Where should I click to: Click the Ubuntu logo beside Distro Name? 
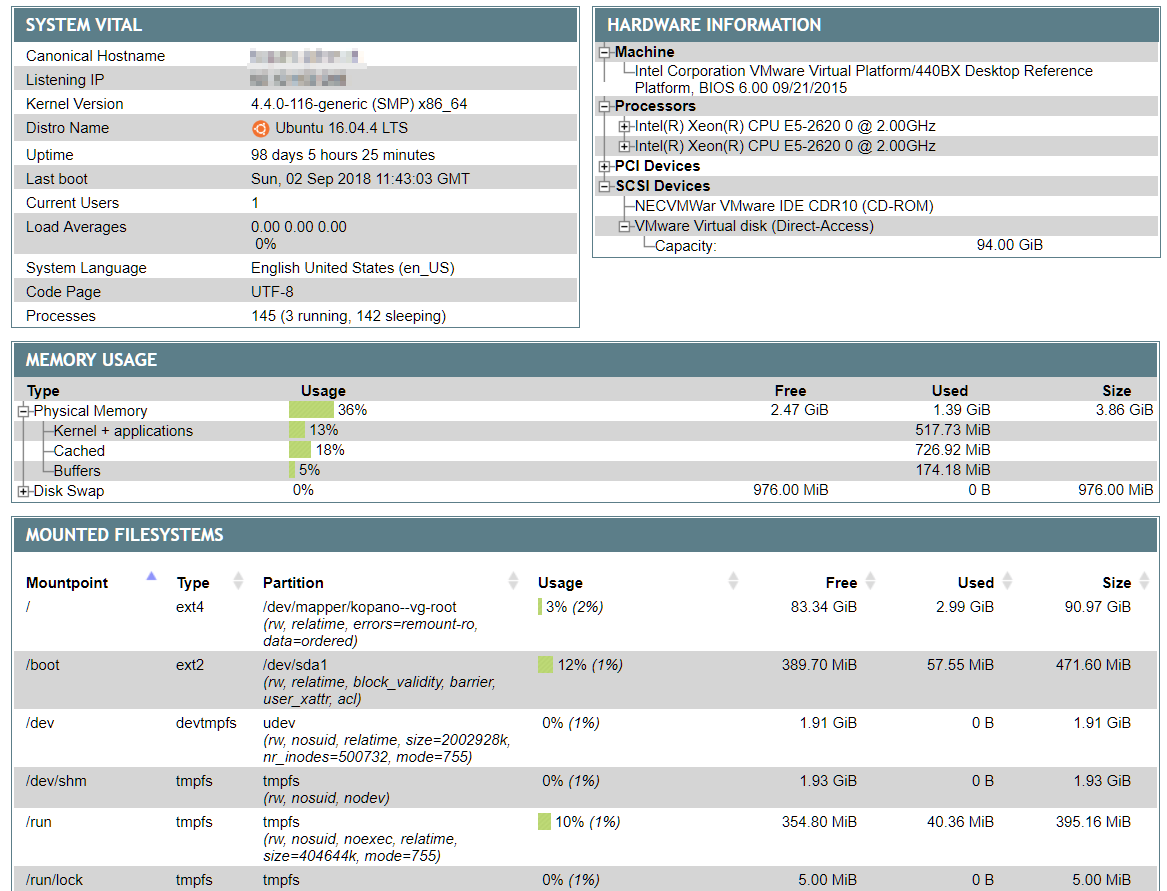click(x=260, y=128)
